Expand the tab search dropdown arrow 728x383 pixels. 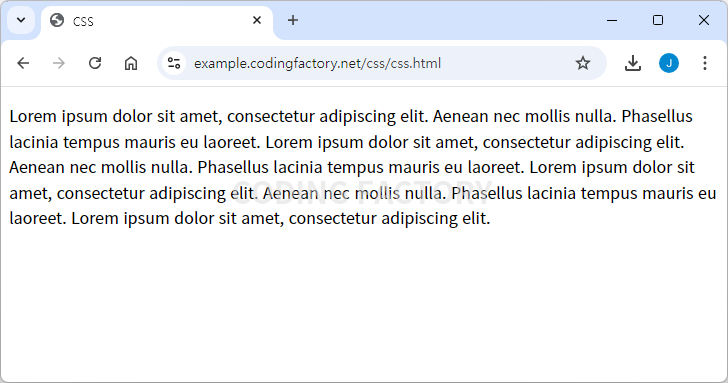pyautogui.click(x=21, y=20)
